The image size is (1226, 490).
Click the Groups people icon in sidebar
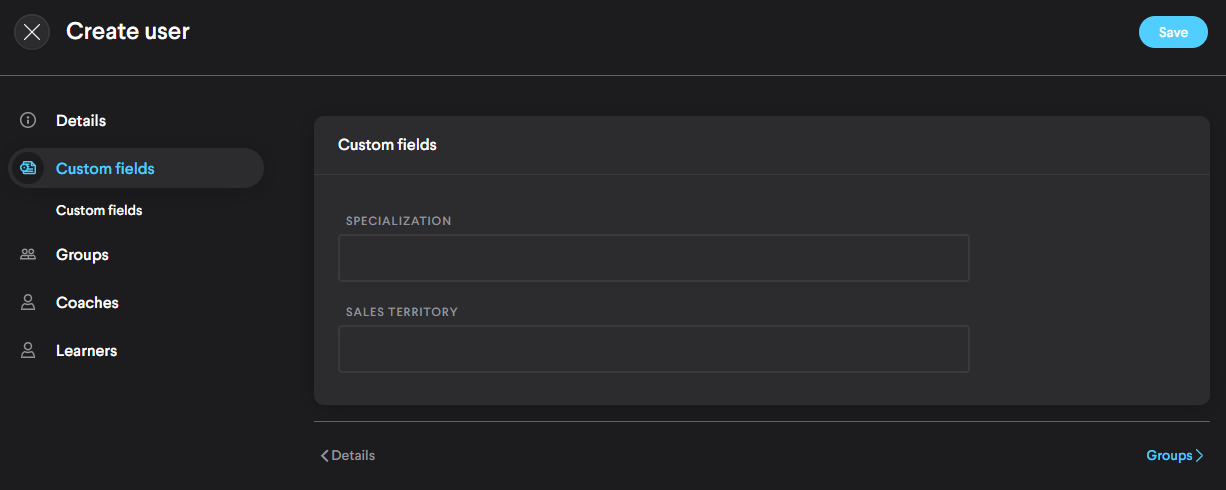(x=28, y=255)
